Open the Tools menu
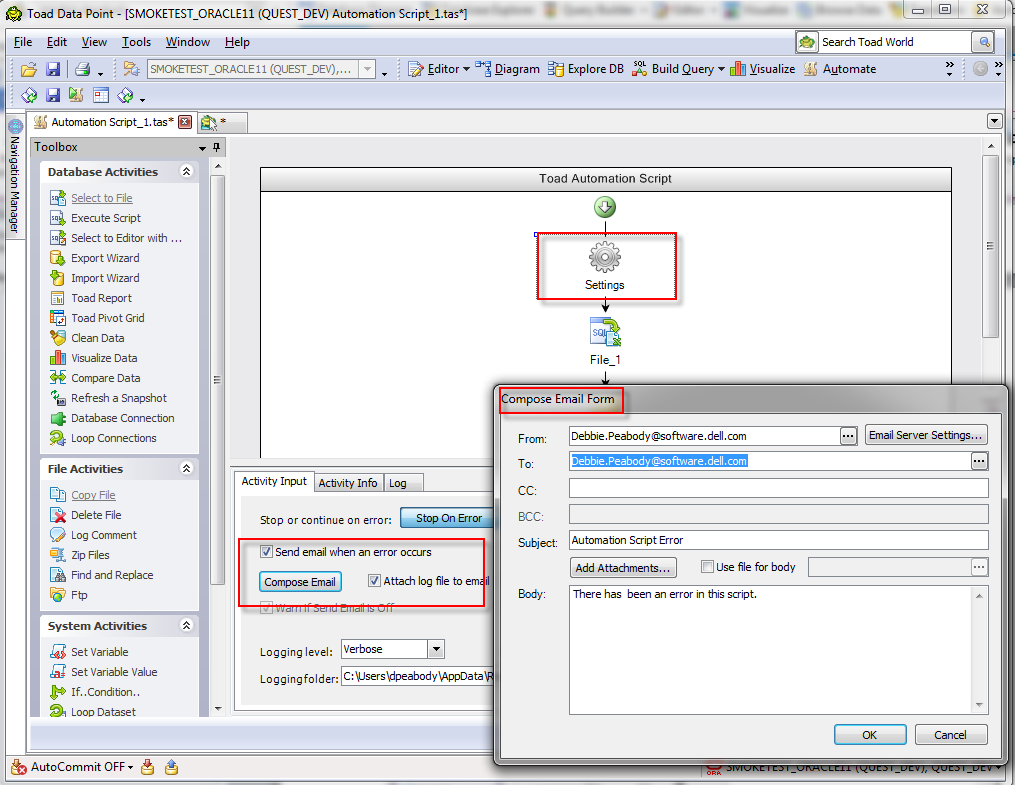Viewport: 1015px width, 785px height. click(x=136, y=42)
